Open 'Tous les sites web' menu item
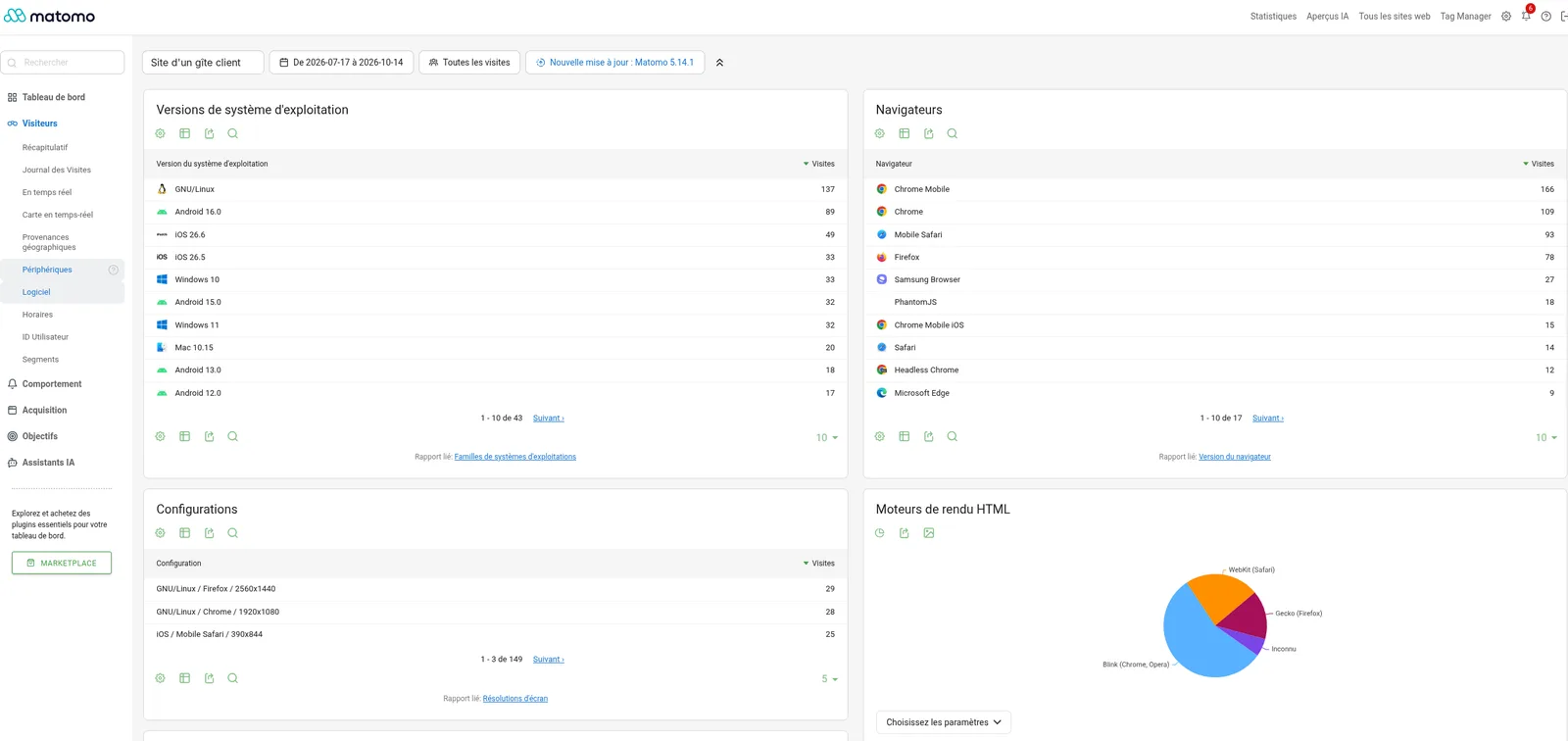 pyautogui.click(x=1394, y=17)
